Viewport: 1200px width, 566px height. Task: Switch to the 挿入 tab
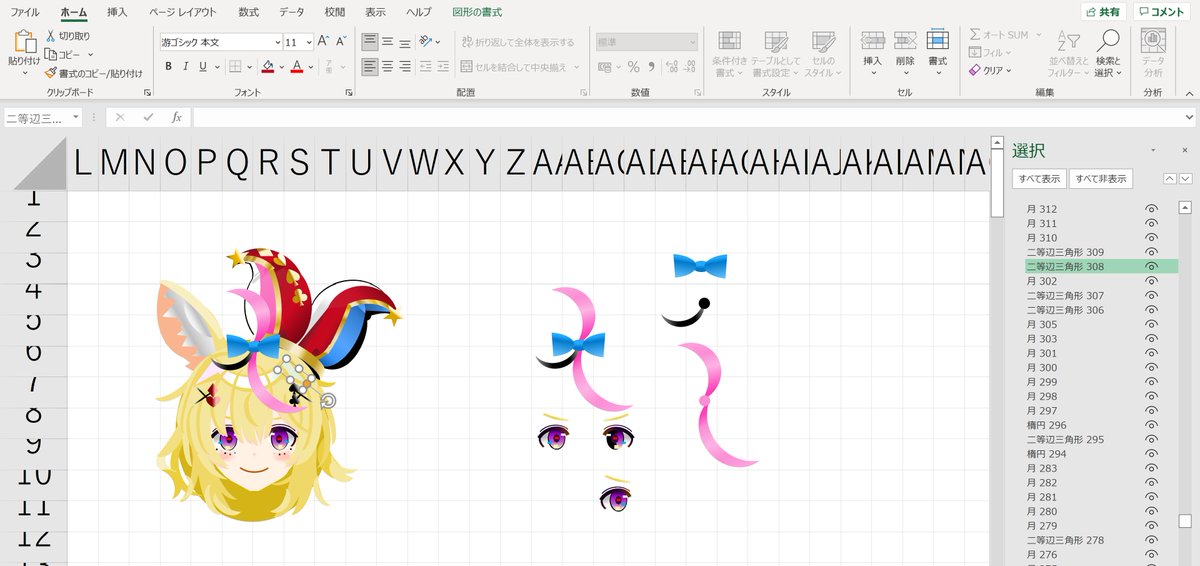coord(117,12)
